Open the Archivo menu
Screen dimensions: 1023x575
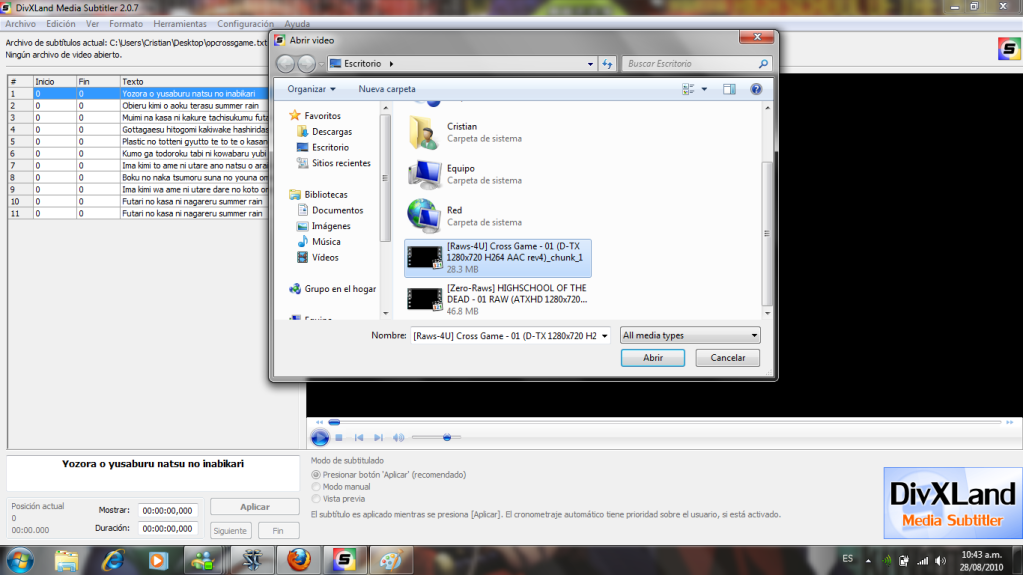pos(20,23)
